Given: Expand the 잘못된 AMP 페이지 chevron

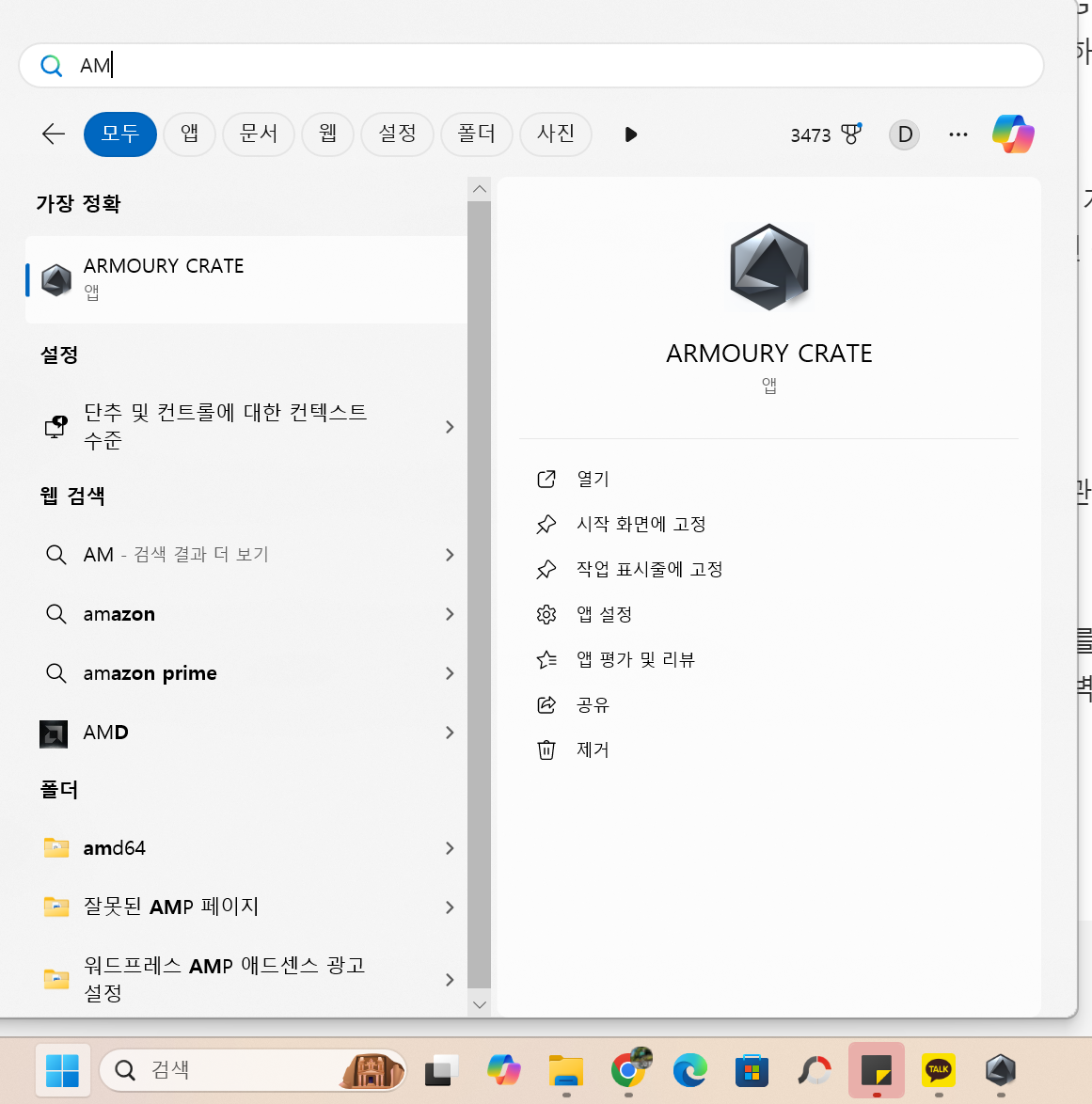Looking at the screenshot, I should 450,907.
